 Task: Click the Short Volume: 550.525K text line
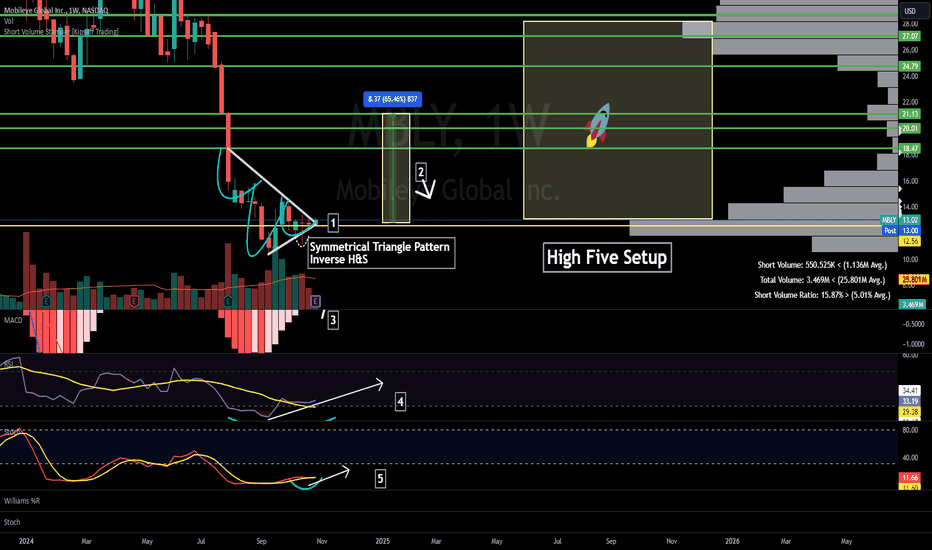click(822, 265)
